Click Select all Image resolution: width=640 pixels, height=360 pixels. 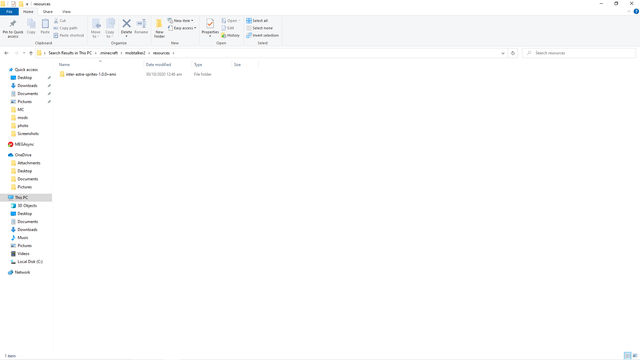(x=257, y=20)
